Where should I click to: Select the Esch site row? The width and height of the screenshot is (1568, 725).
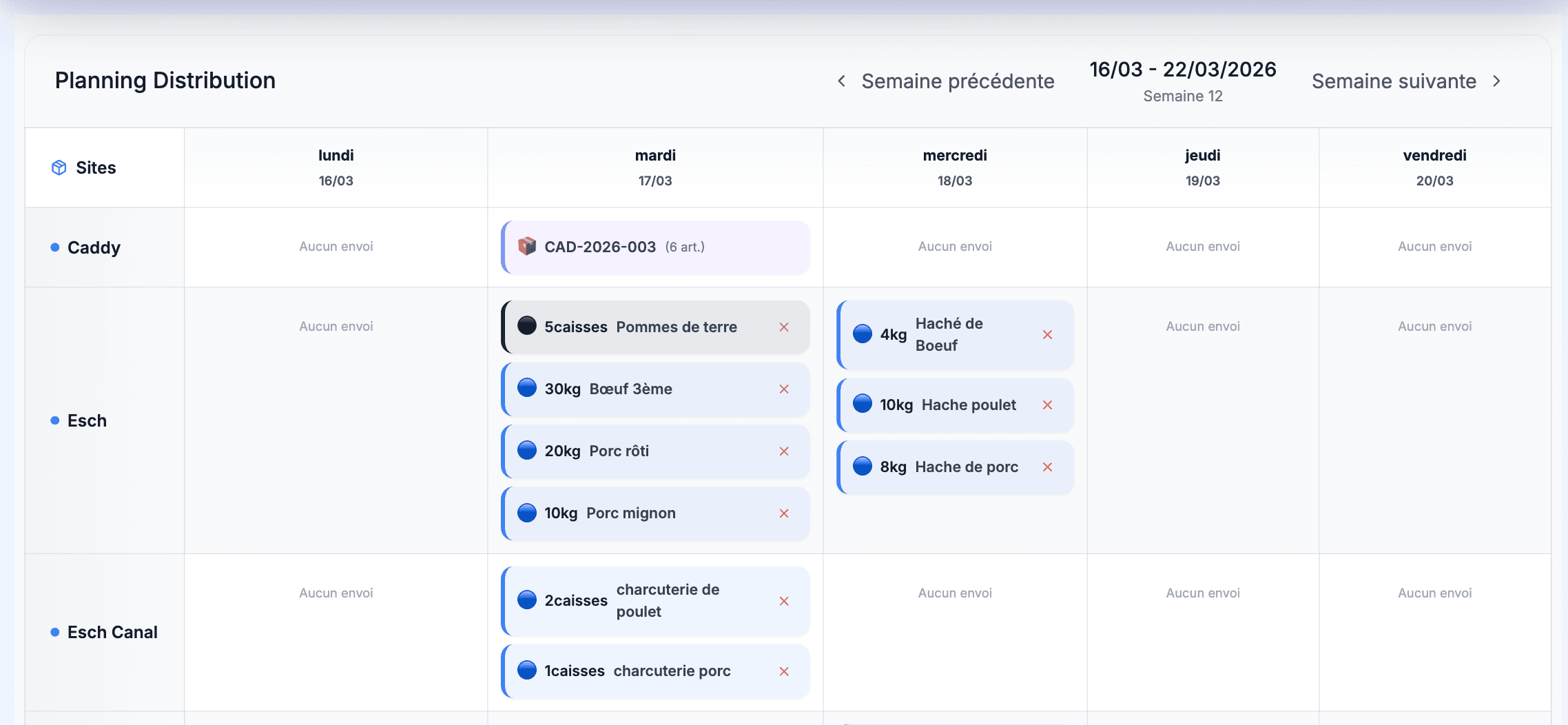coord(105,420)
